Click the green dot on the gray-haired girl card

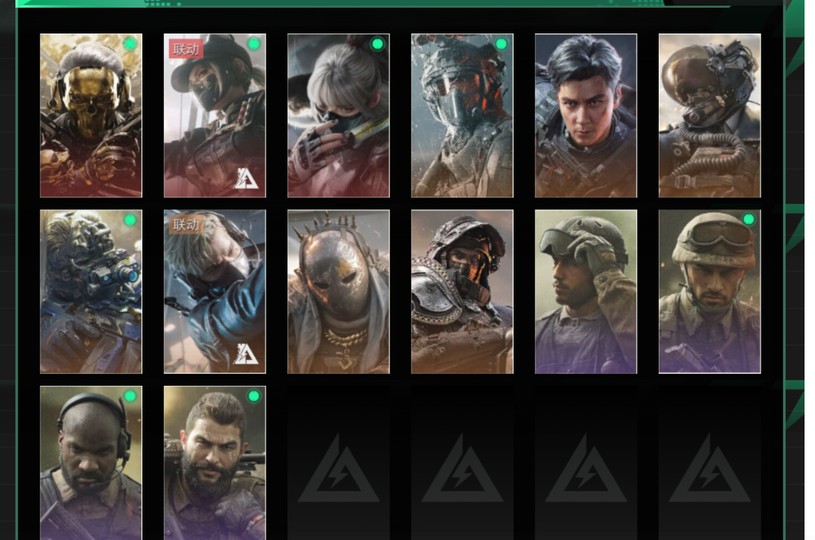pyautogui.click(x=378, y=44)
